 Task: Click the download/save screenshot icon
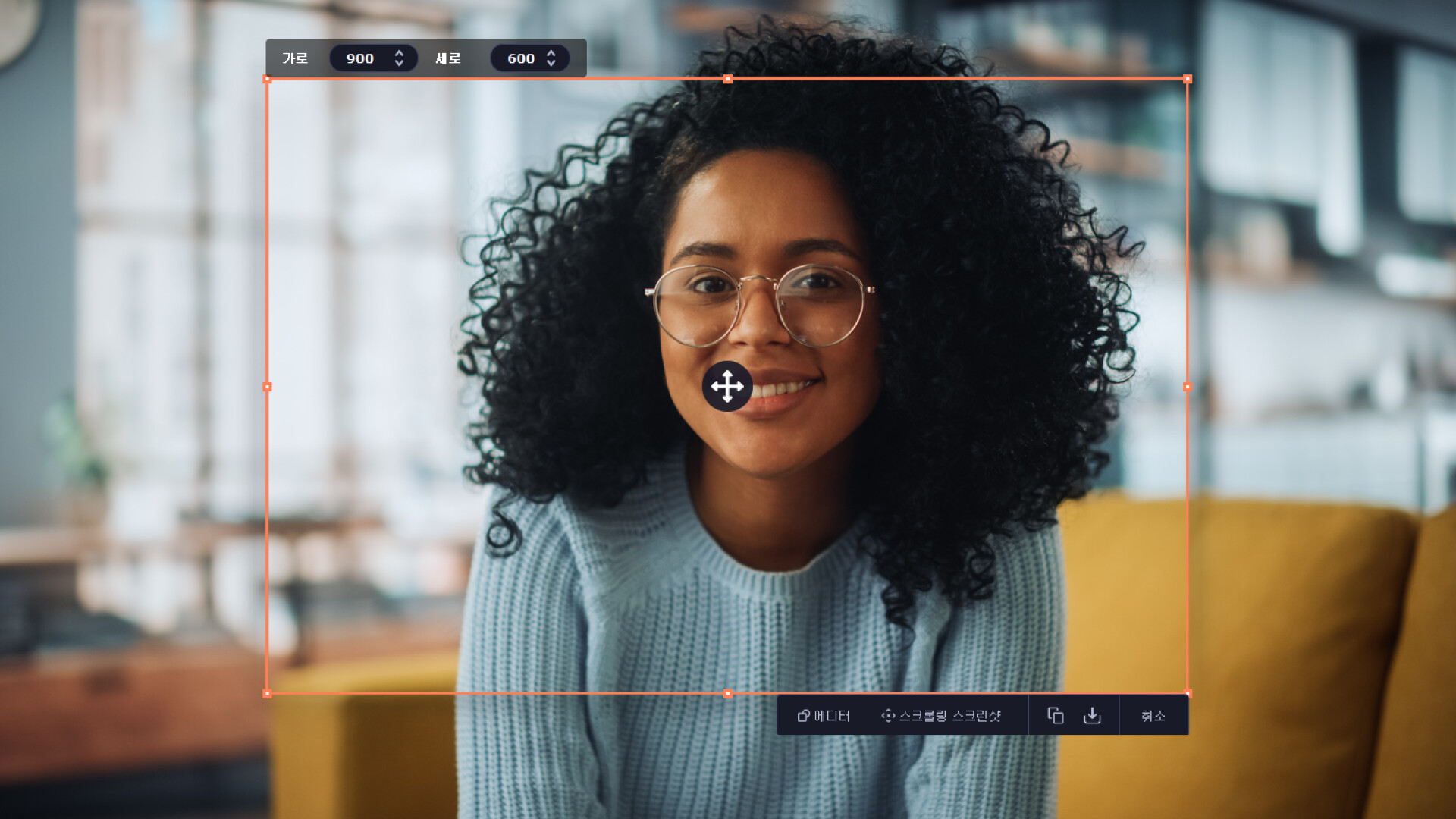[x=1092, y=715]
